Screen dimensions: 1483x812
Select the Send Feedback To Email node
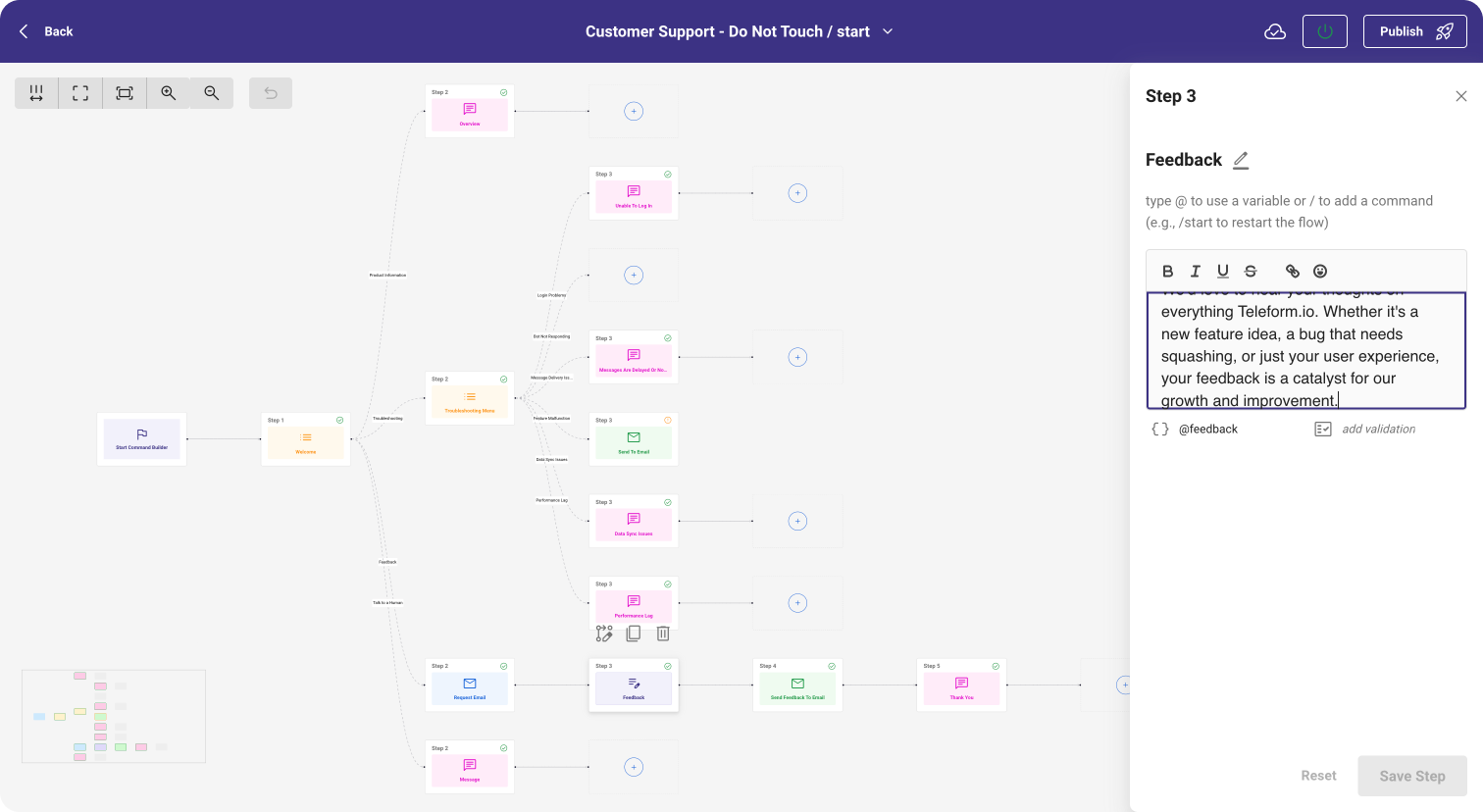(x=797, y=685)
